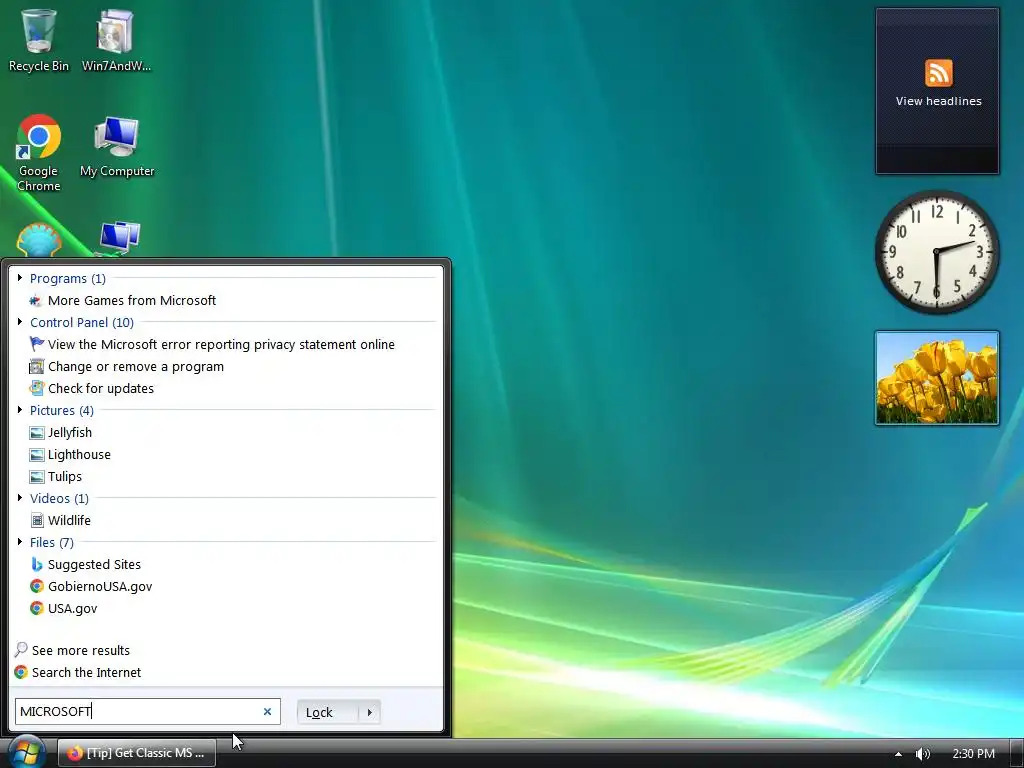Click Search the Internet

[86, 673]
